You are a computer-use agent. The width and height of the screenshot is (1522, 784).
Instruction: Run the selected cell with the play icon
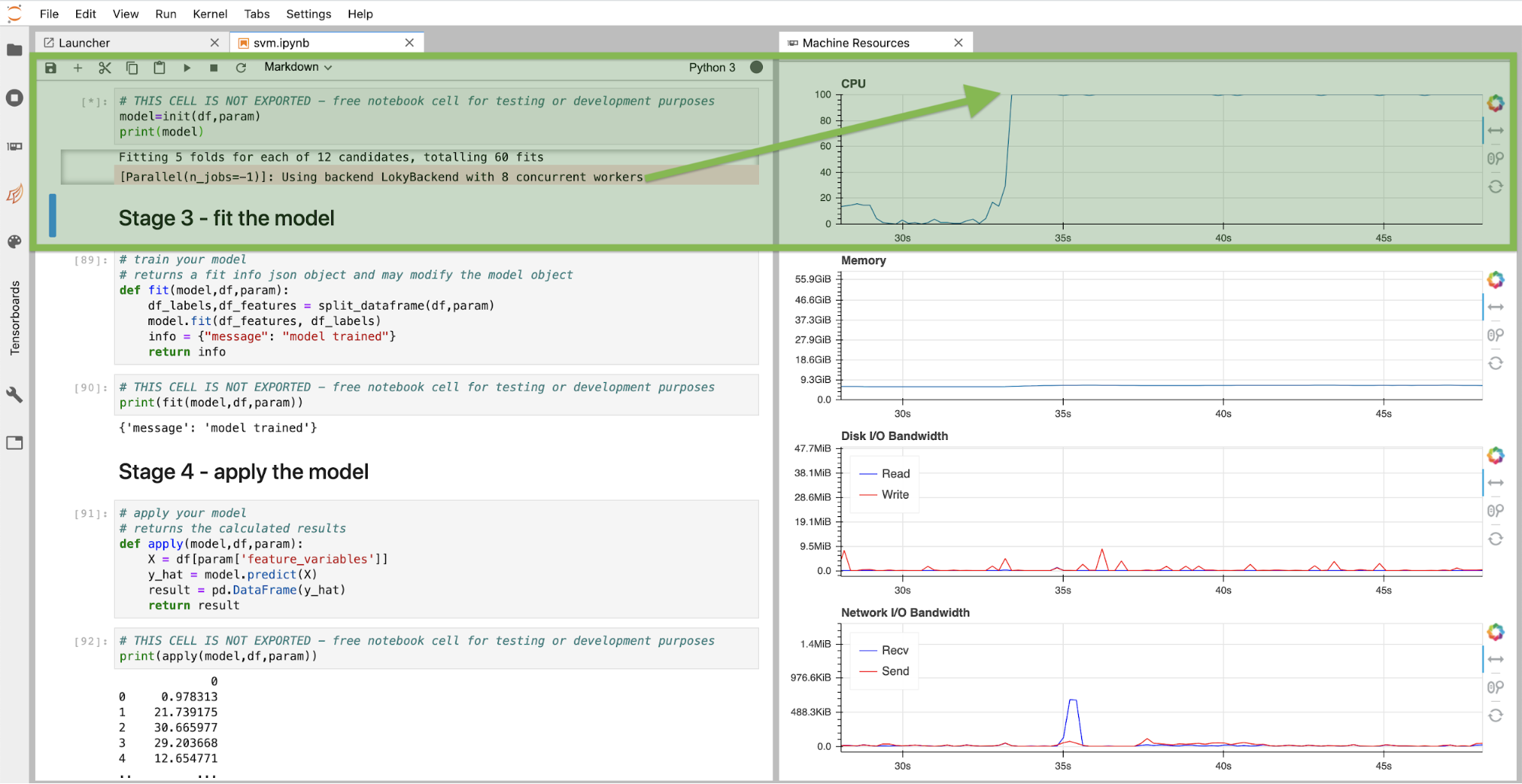click(187, 68)
